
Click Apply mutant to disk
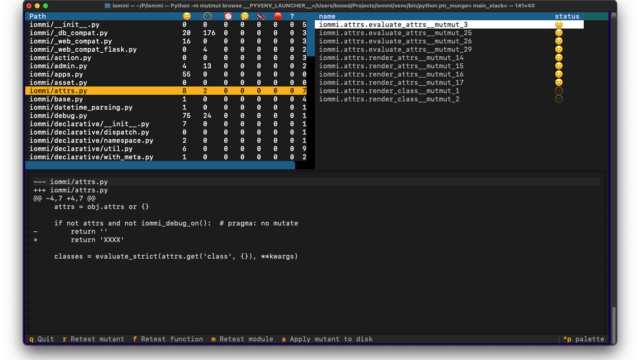[327, 339]
